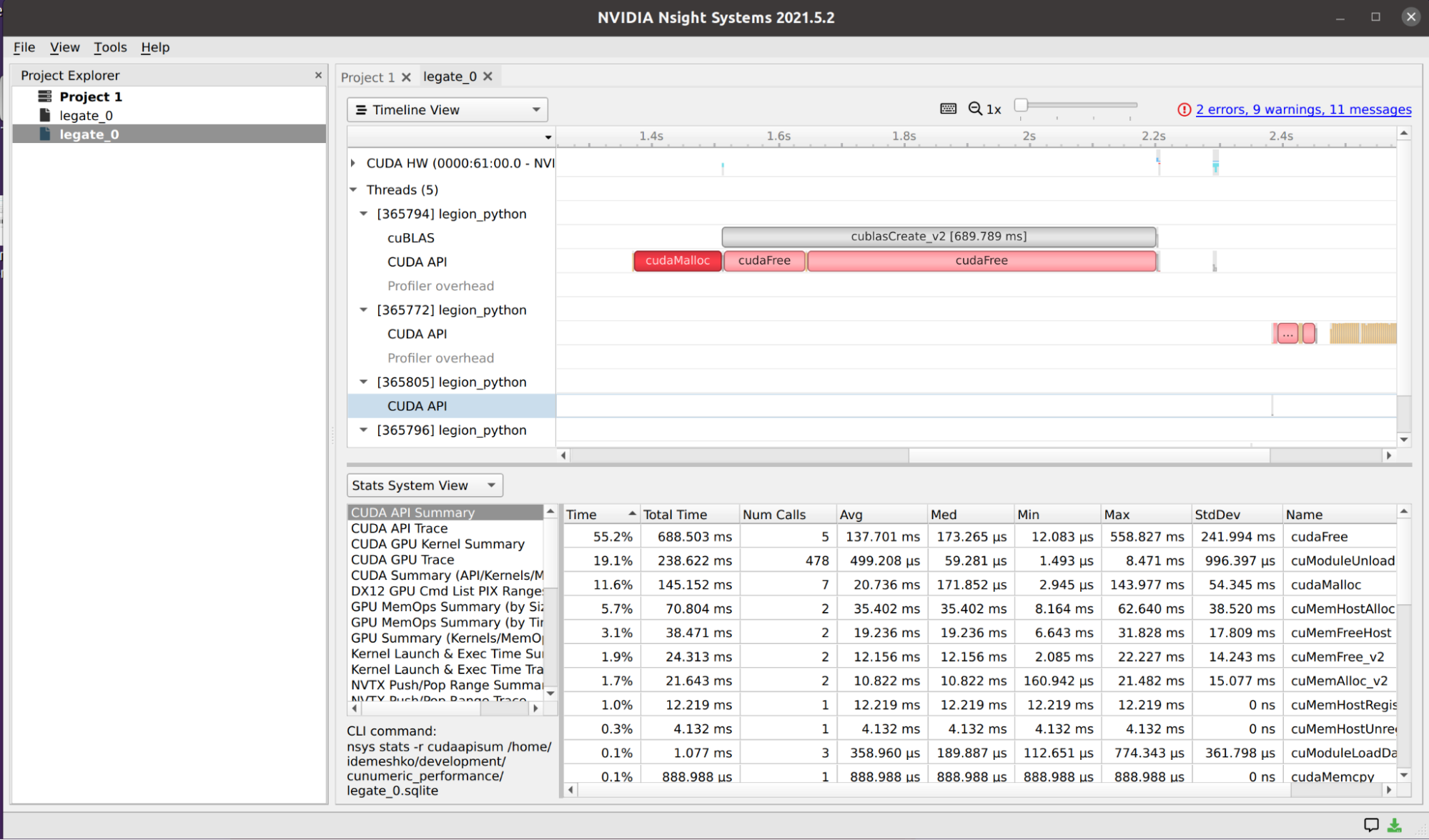Click the timeline vertical scrollbar down arrow
This screenshot has width=1429, height=840.
pos(1404,440)
